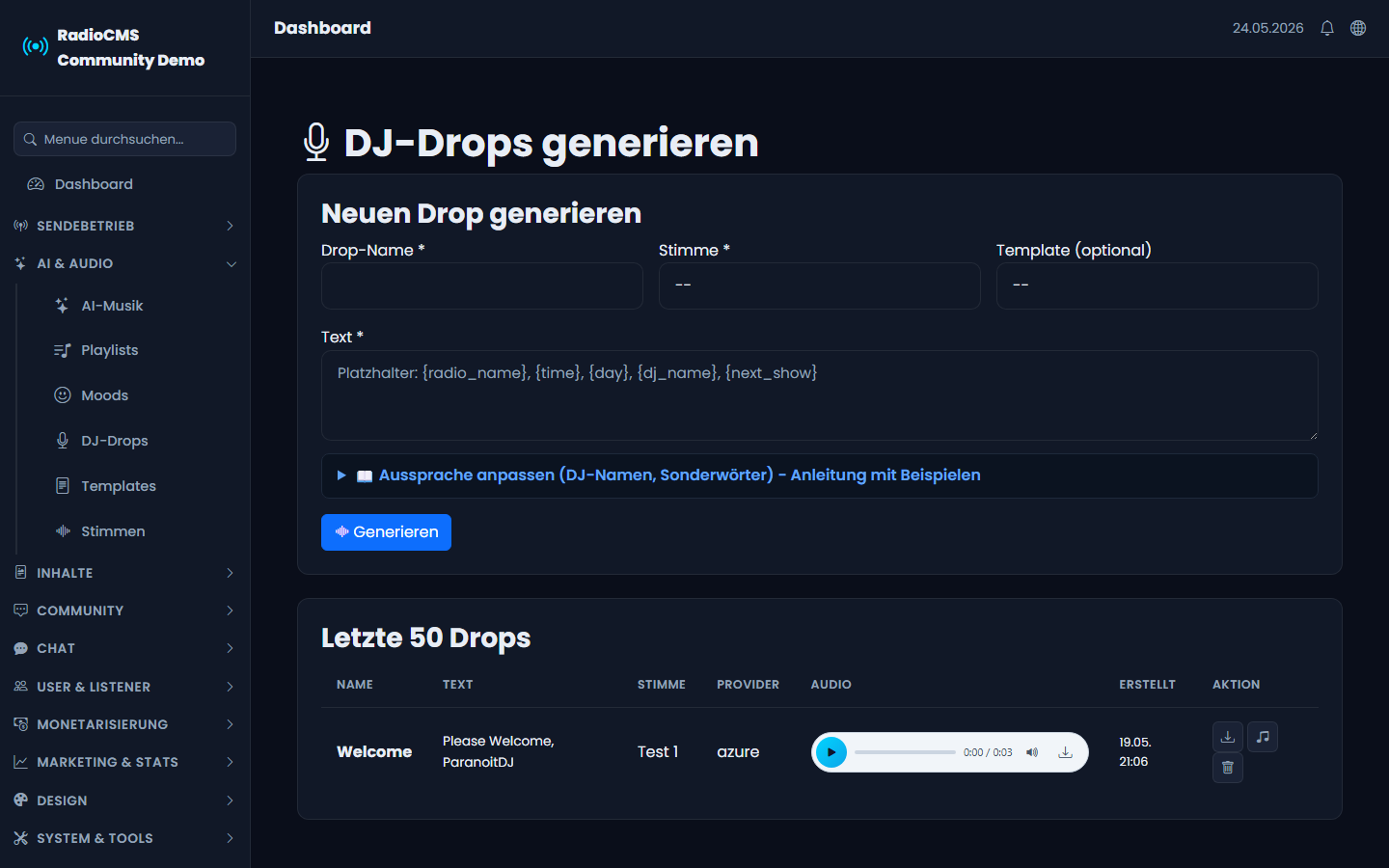The height and width of the screenshot is (868, 1389).
Task: Click the RadioCMS broadcast logo icon
Action: 36,46
